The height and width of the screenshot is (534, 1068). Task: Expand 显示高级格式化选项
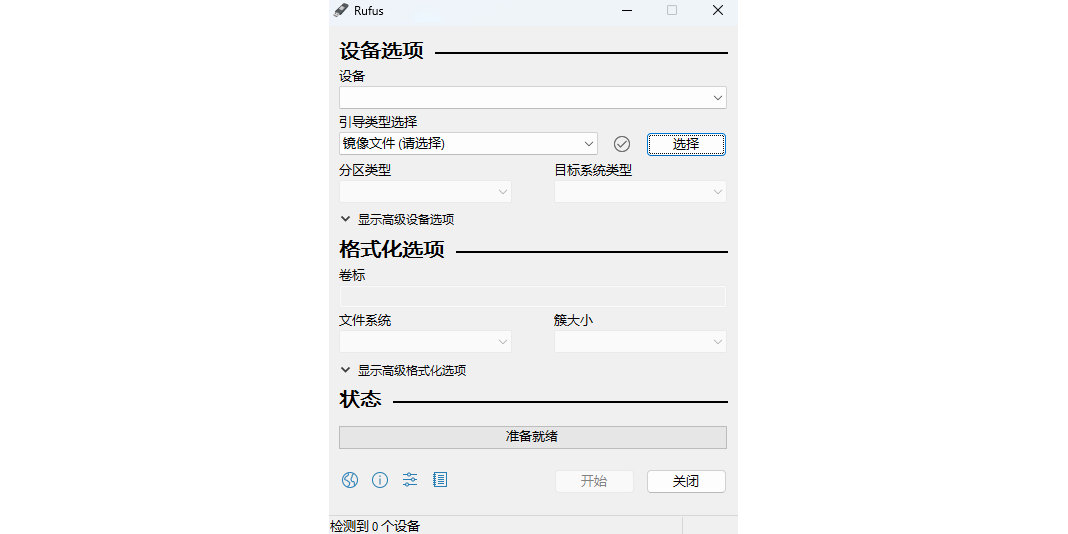click(x=403, y=371)
